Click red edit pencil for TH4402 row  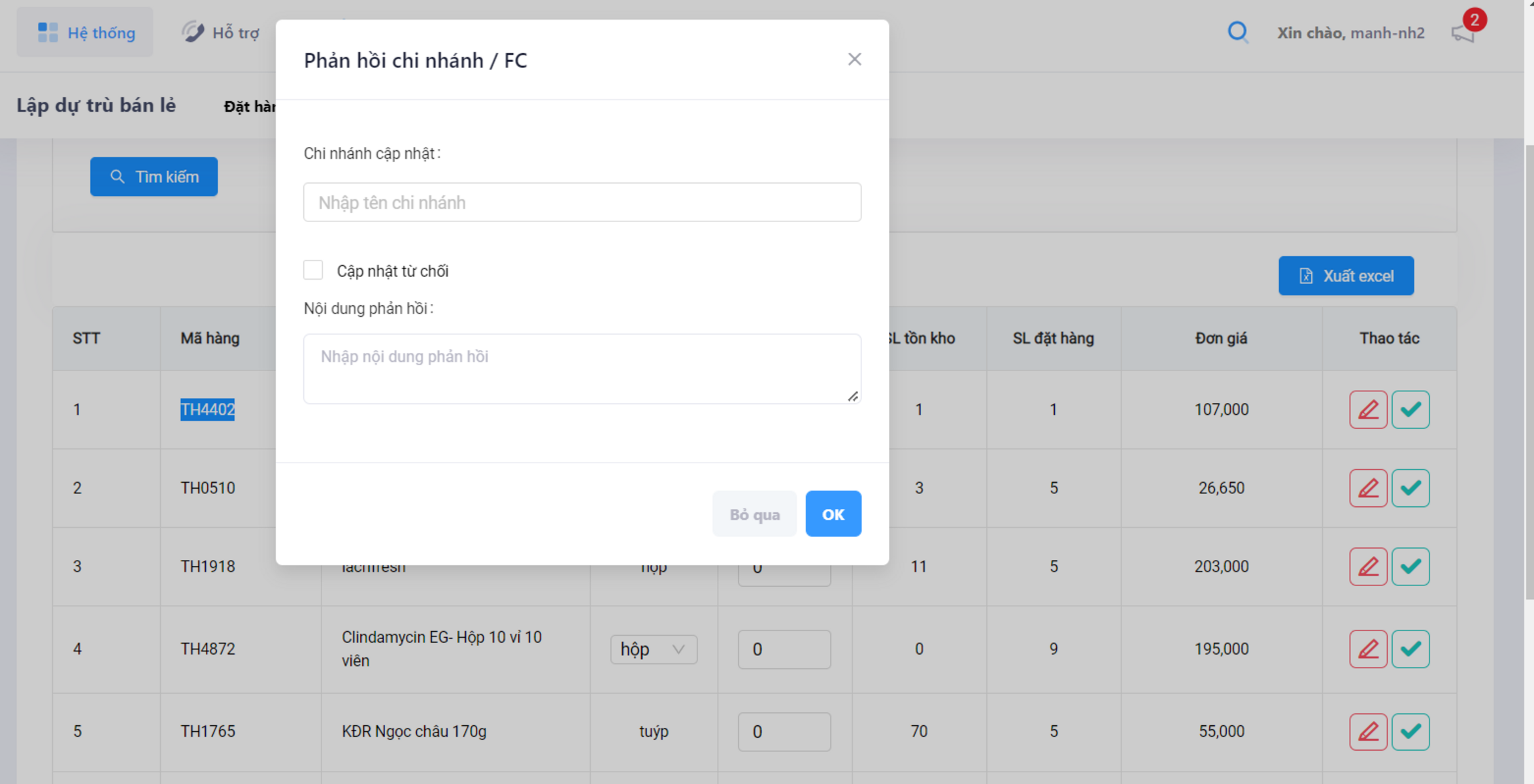pos(1367,410)
